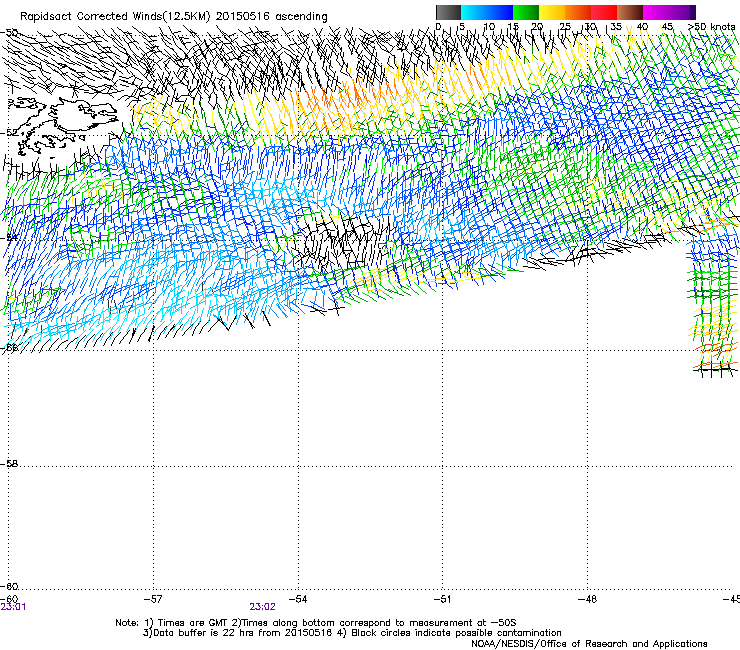Click the NOAA/NESDIS credit line
The height and width of the screenshot is (650, 740).
coord(589,644)
